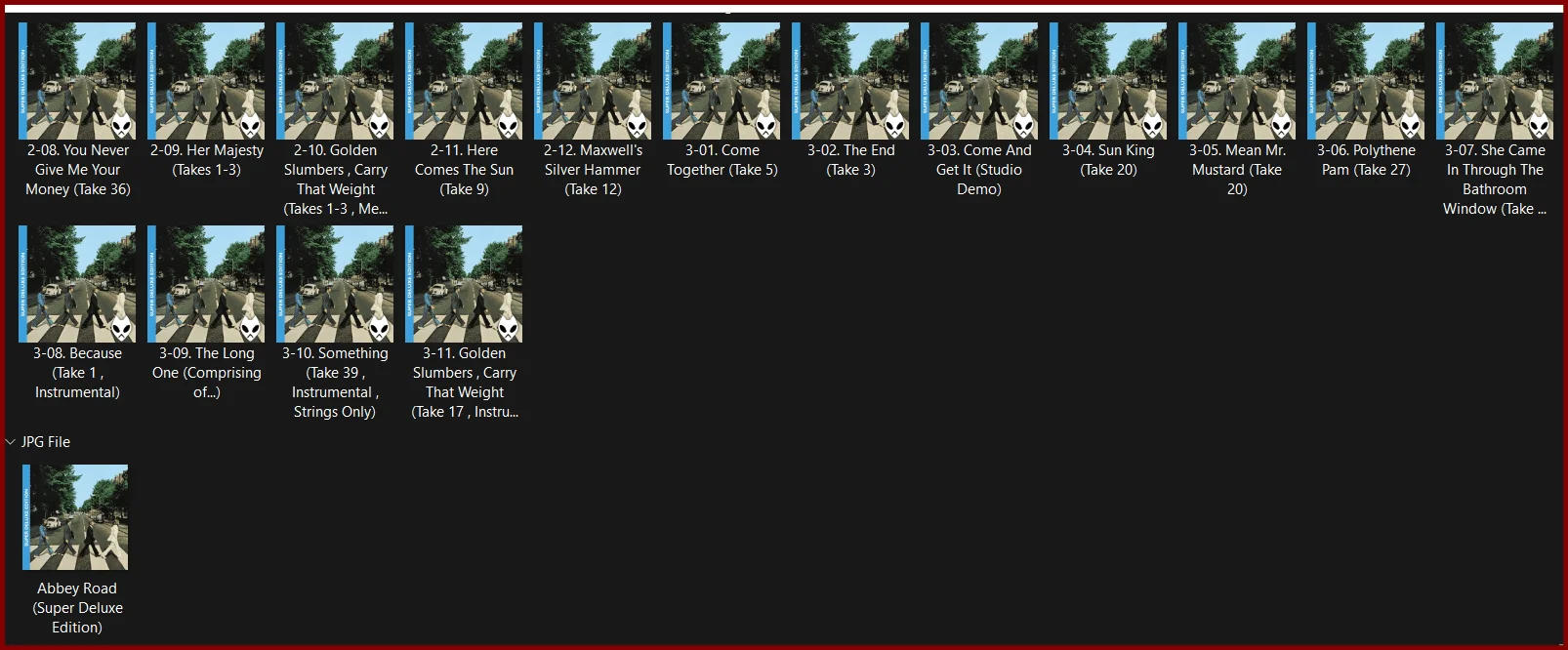Click the file name '3-08. Because (Take 1, Instrumental)'
Screen dimensions: 1568x650
77,373
